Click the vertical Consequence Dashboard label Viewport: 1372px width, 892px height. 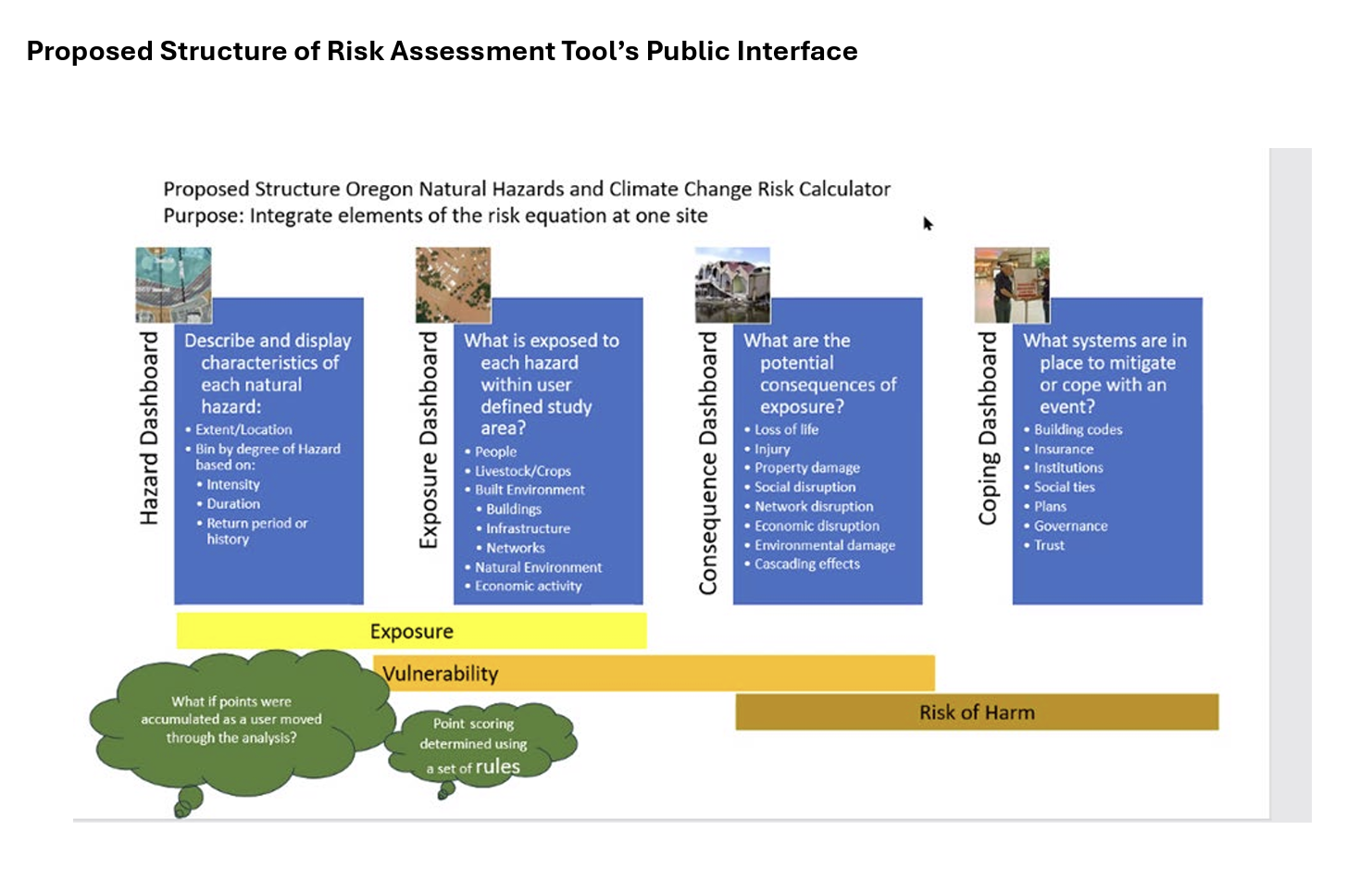708,463
